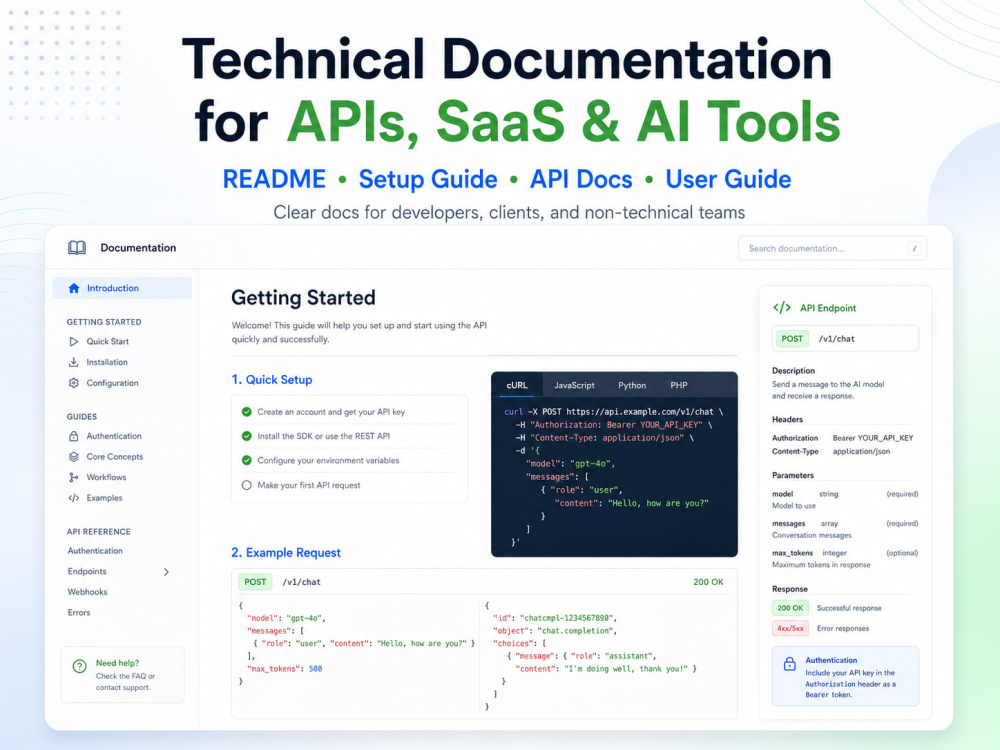The height and width of the screenshot is (750, 1000).
Task: Click the 200 OK response badge
Action: tap(790, 608)
